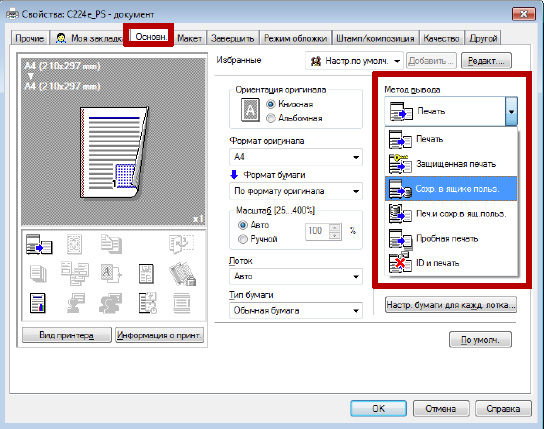Click the portrait orientation A page icon
Viewport: 544px width, 429px height.
click(250, 110)
